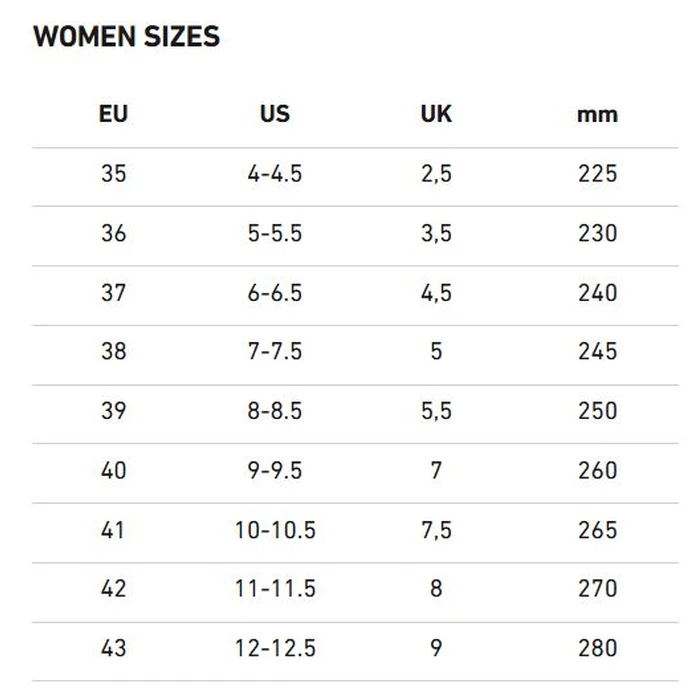Select US size 6-6.5 cell
This screenshot has height=700, width=700.
275,292
